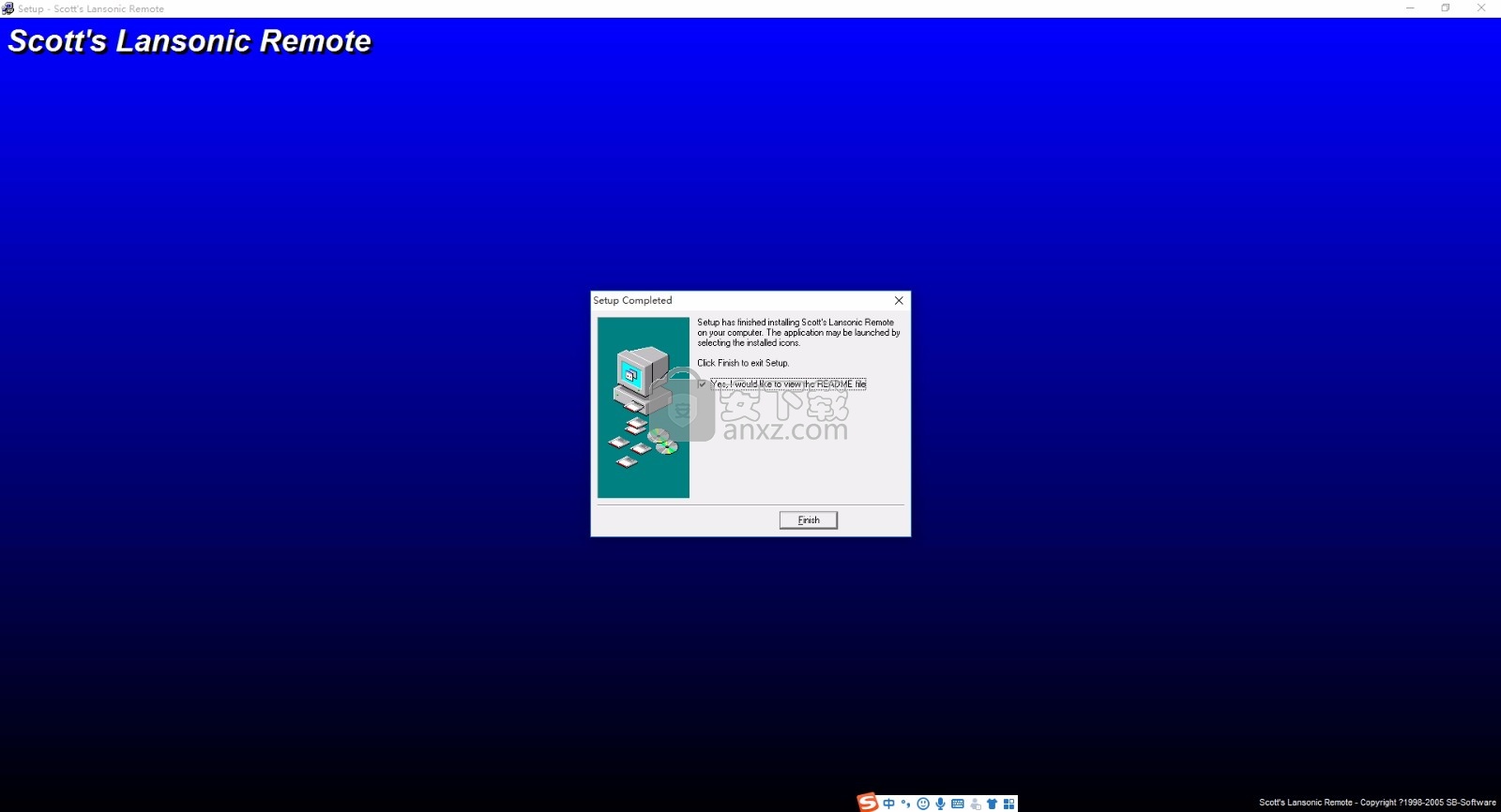This screenshot has width=1501, height=812.
Task: Click the 'Scott's Lansonic Remote' heading
Action: 190,41
